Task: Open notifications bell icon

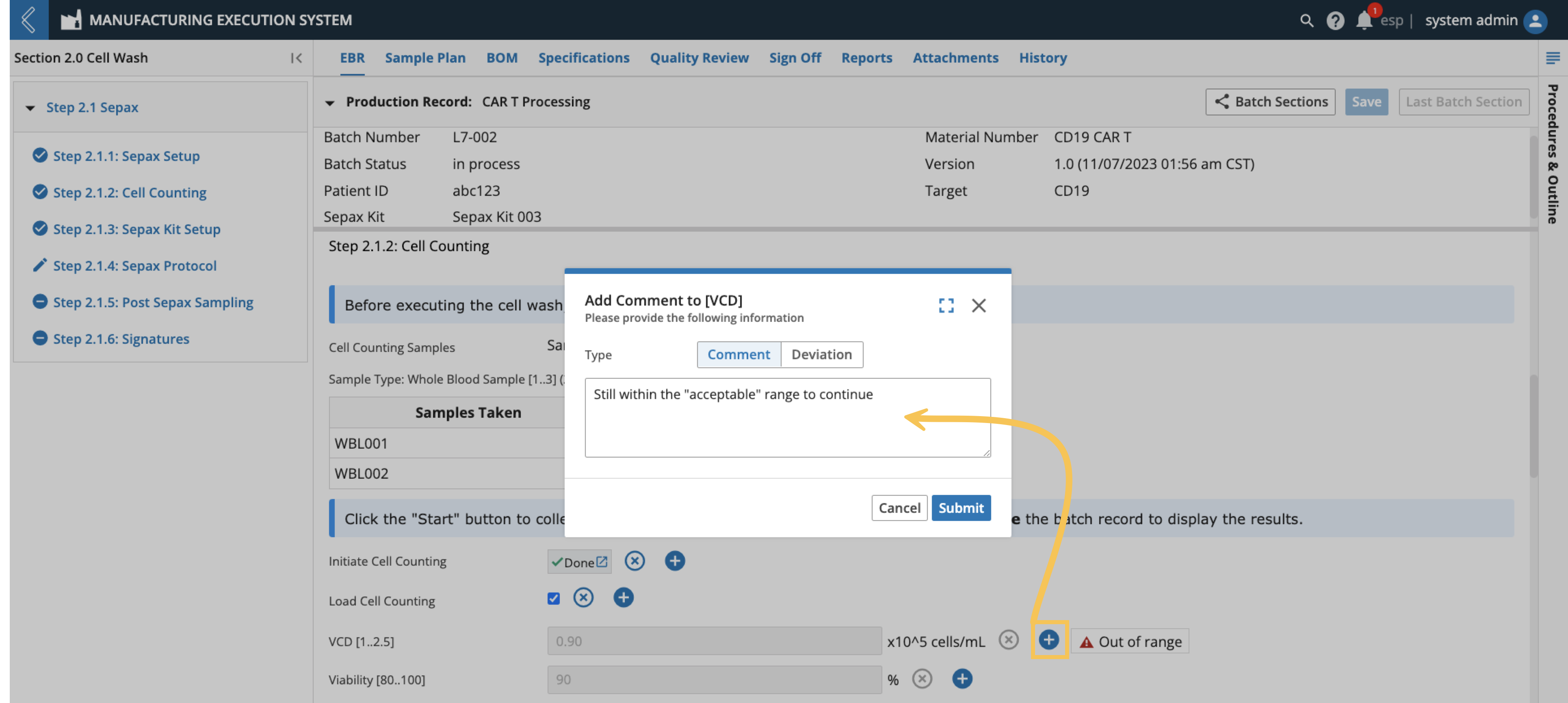Action: (x=1364, y=20)
